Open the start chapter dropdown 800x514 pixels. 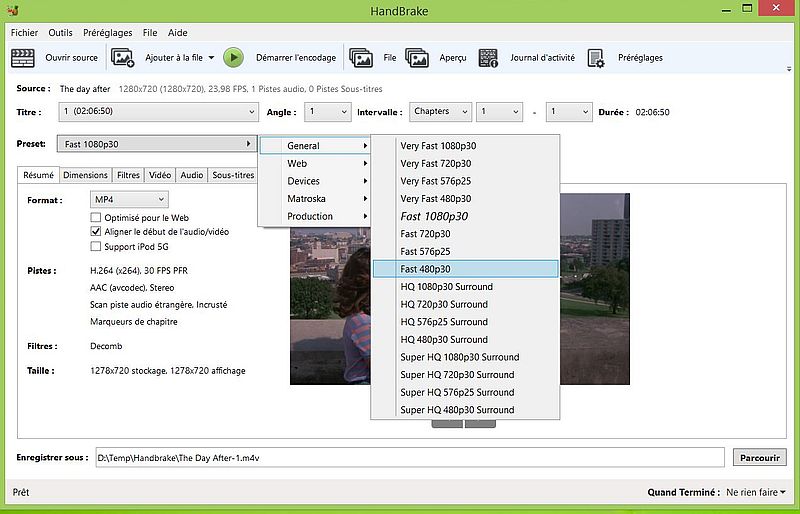(x=499, y=112)
